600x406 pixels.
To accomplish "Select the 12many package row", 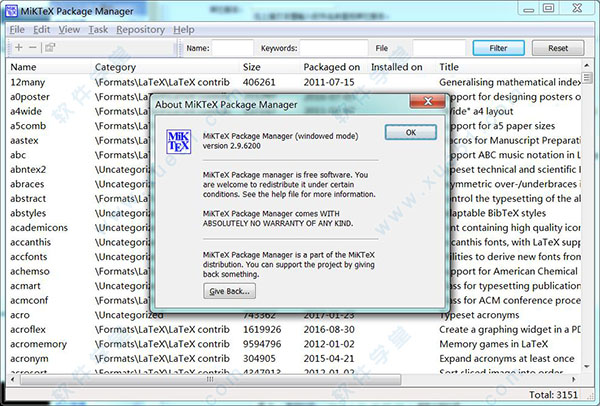I will [x=294, y=82].
